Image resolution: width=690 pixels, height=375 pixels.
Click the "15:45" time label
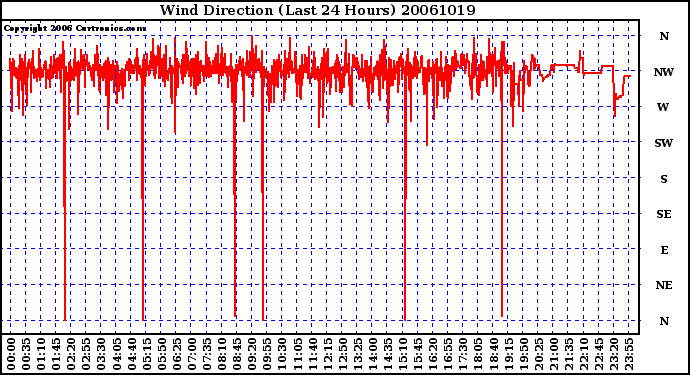418,354
